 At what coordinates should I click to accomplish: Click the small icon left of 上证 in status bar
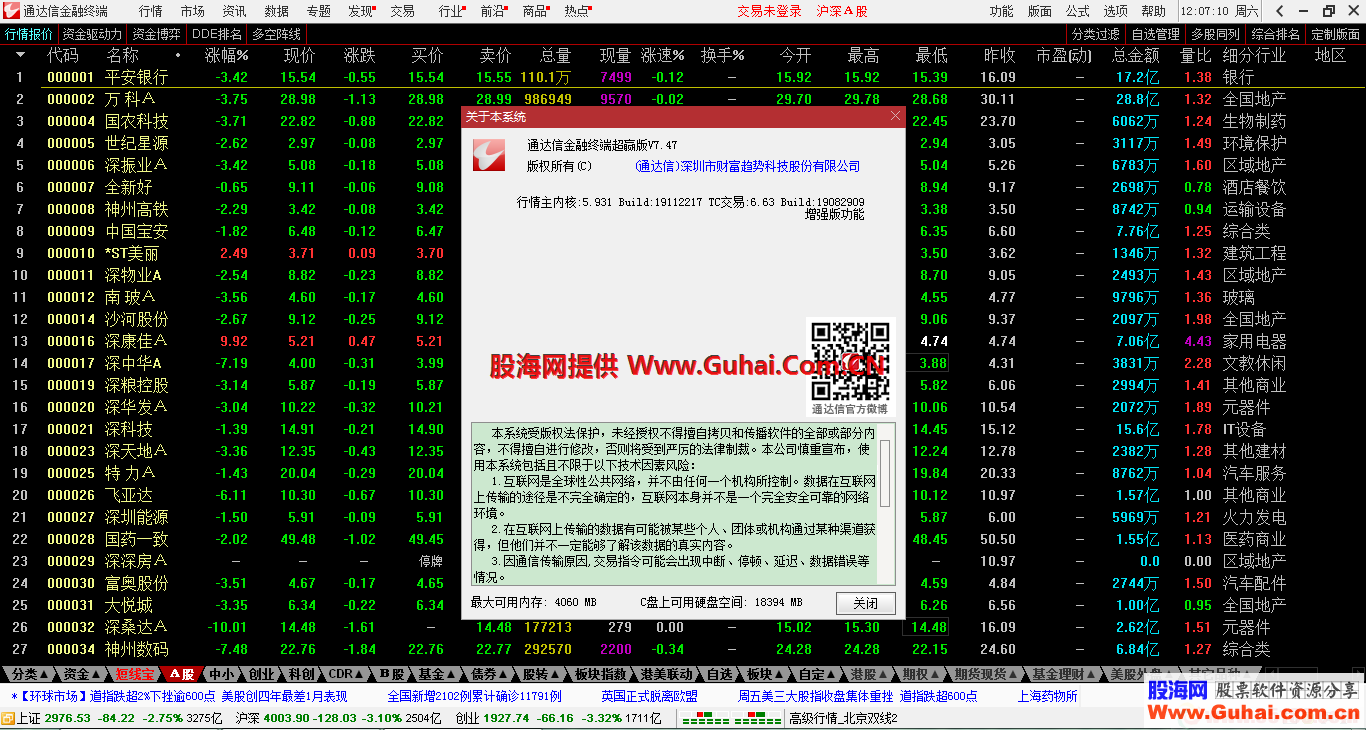[x=8, y=718]
